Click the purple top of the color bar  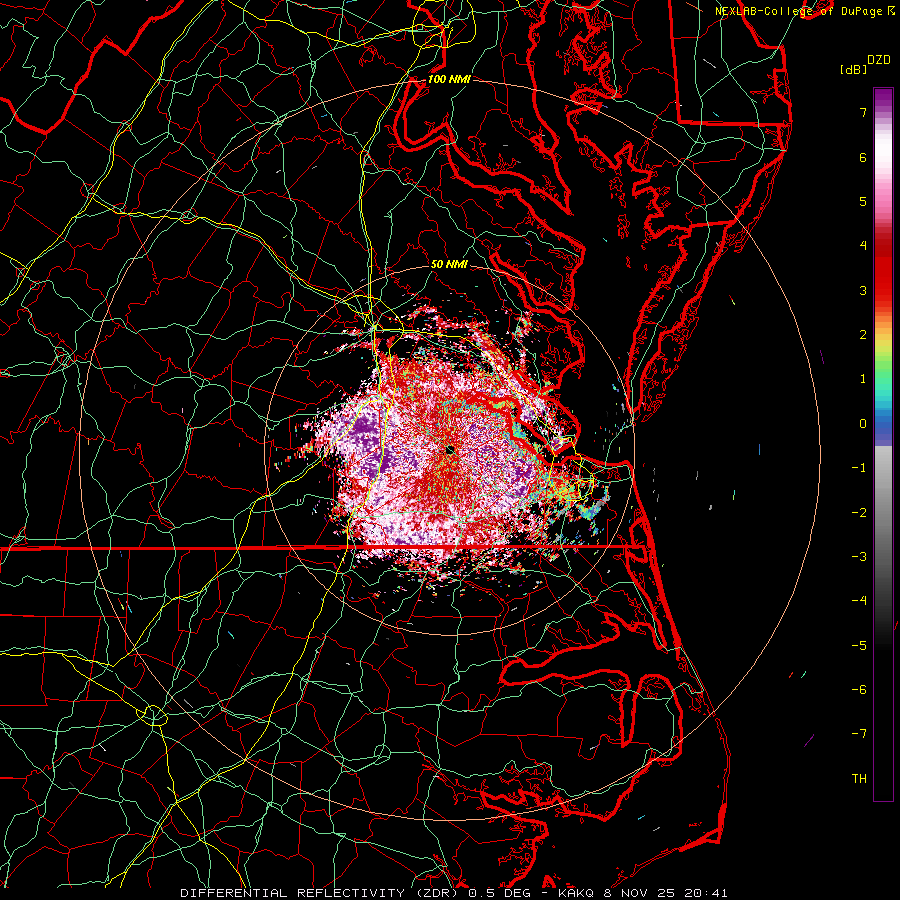(x=883, y=98)
